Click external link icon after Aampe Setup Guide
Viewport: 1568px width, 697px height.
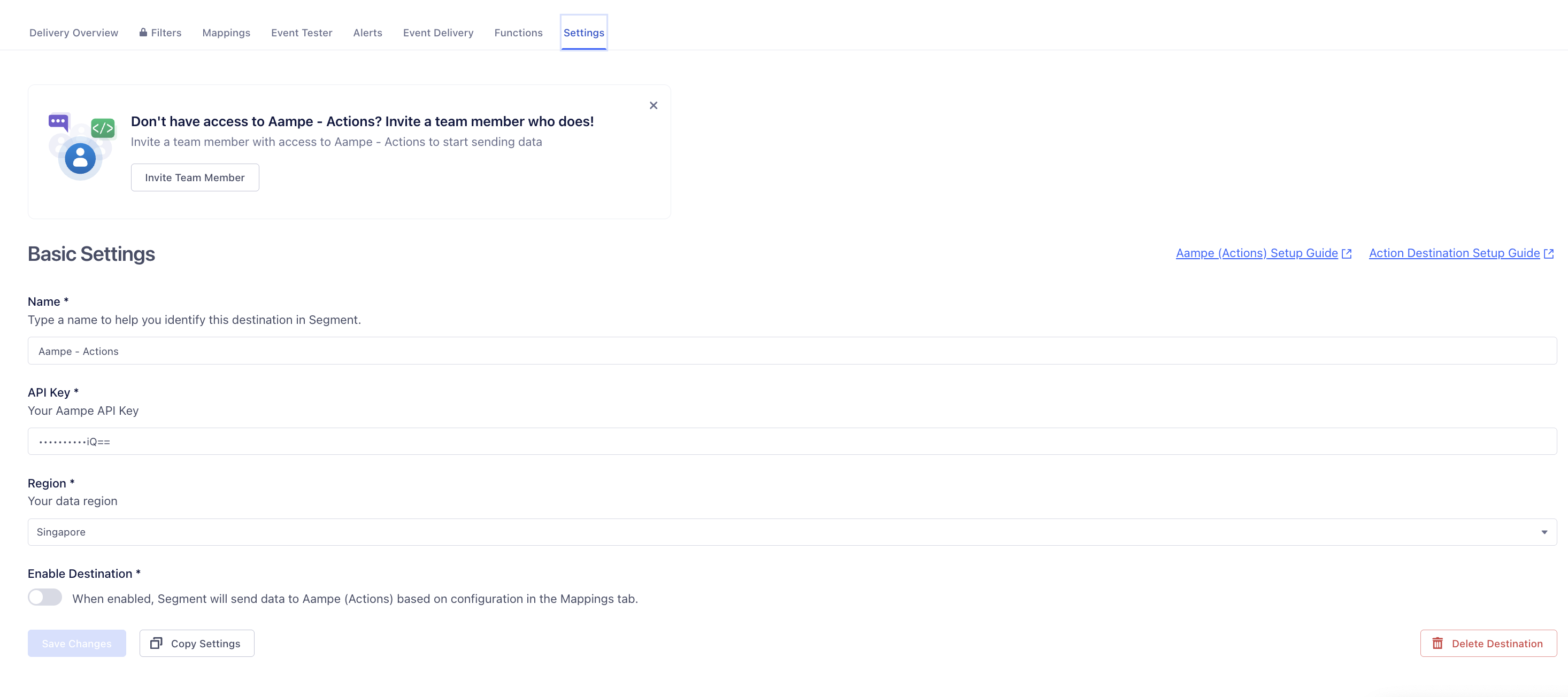(x=1347, y=253)
